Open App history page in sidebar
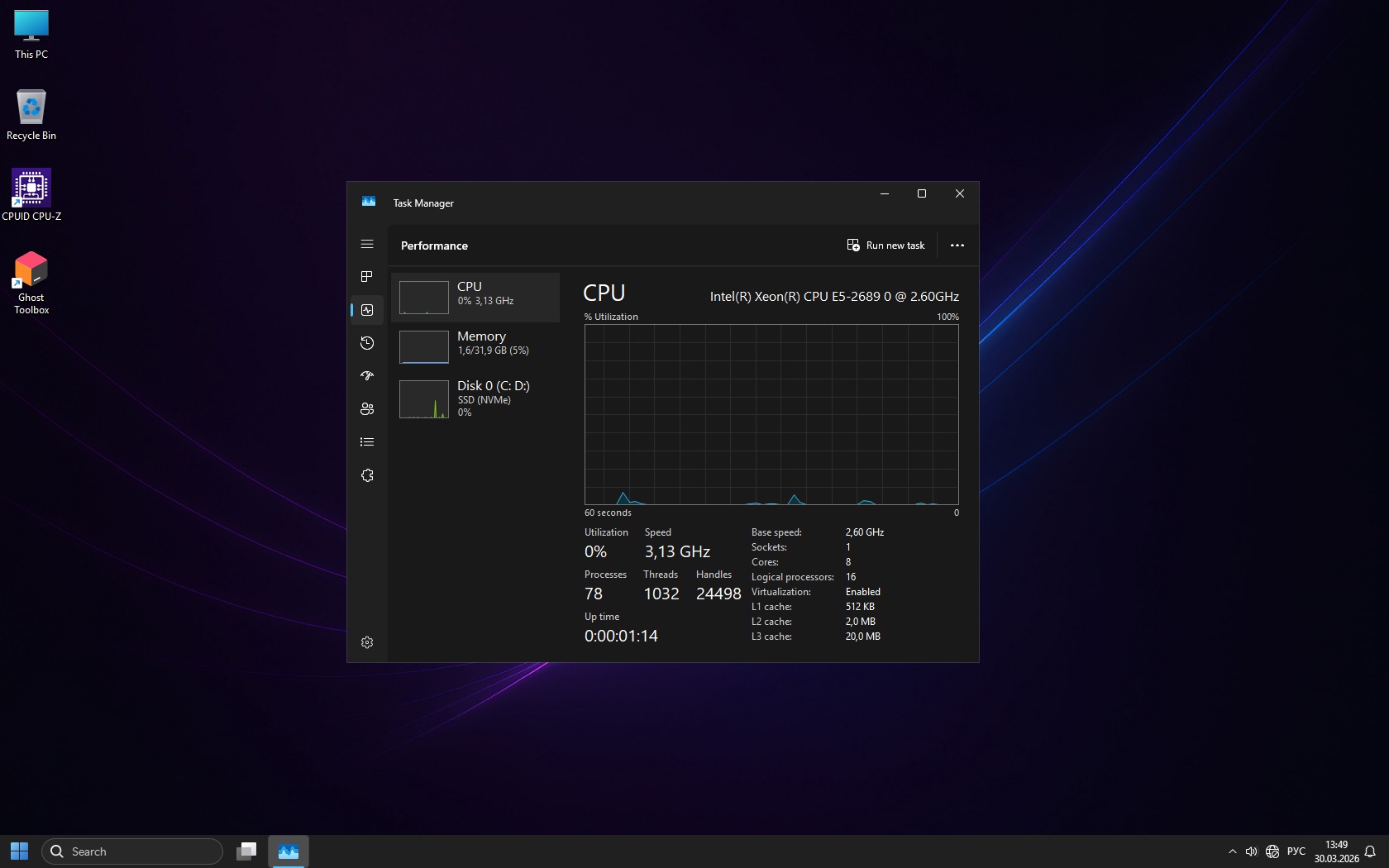 (367, 343)
